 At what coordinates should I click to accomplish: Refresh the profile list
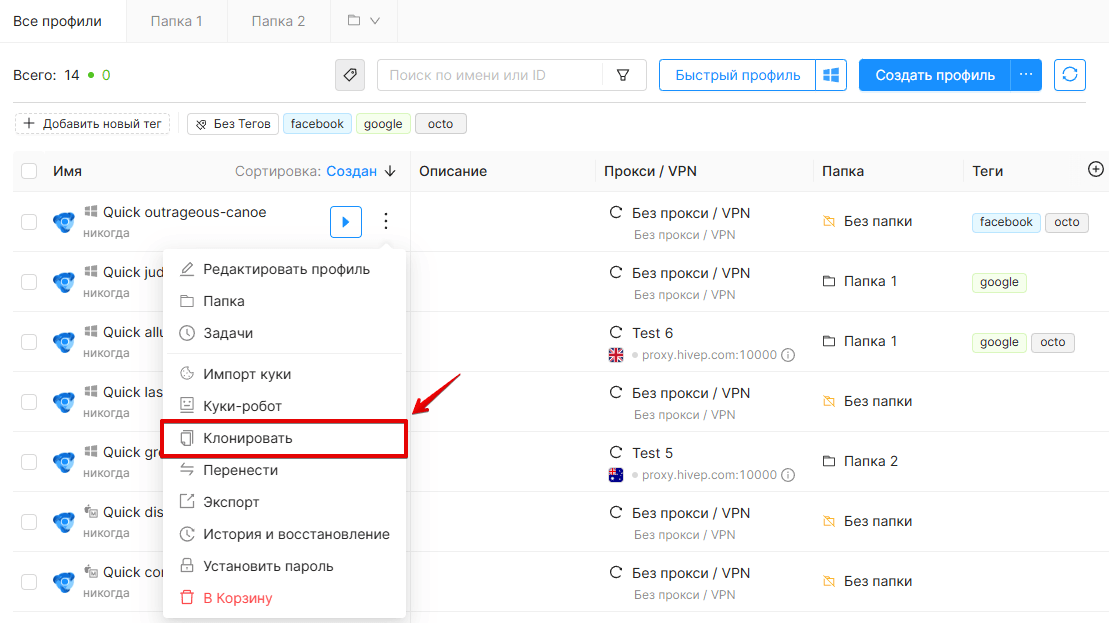tap(1069, 75)
